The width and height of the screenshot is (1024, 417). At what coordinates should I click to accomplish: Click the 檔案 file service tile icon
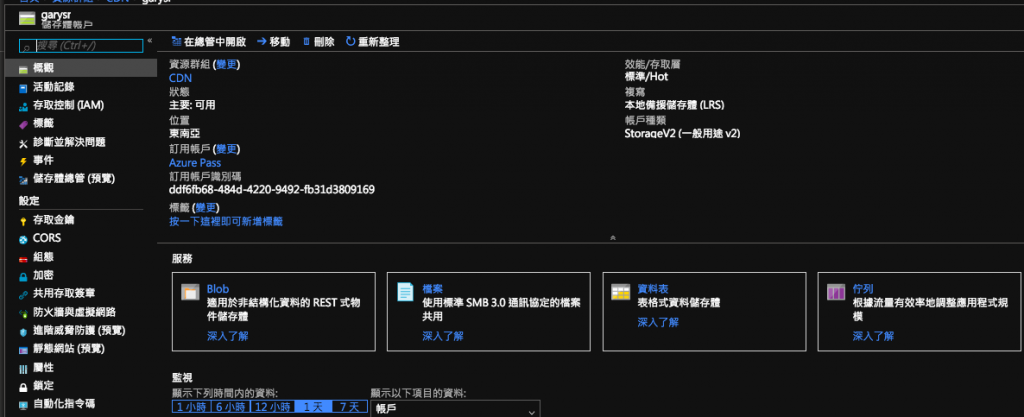(x=406, y=292)
